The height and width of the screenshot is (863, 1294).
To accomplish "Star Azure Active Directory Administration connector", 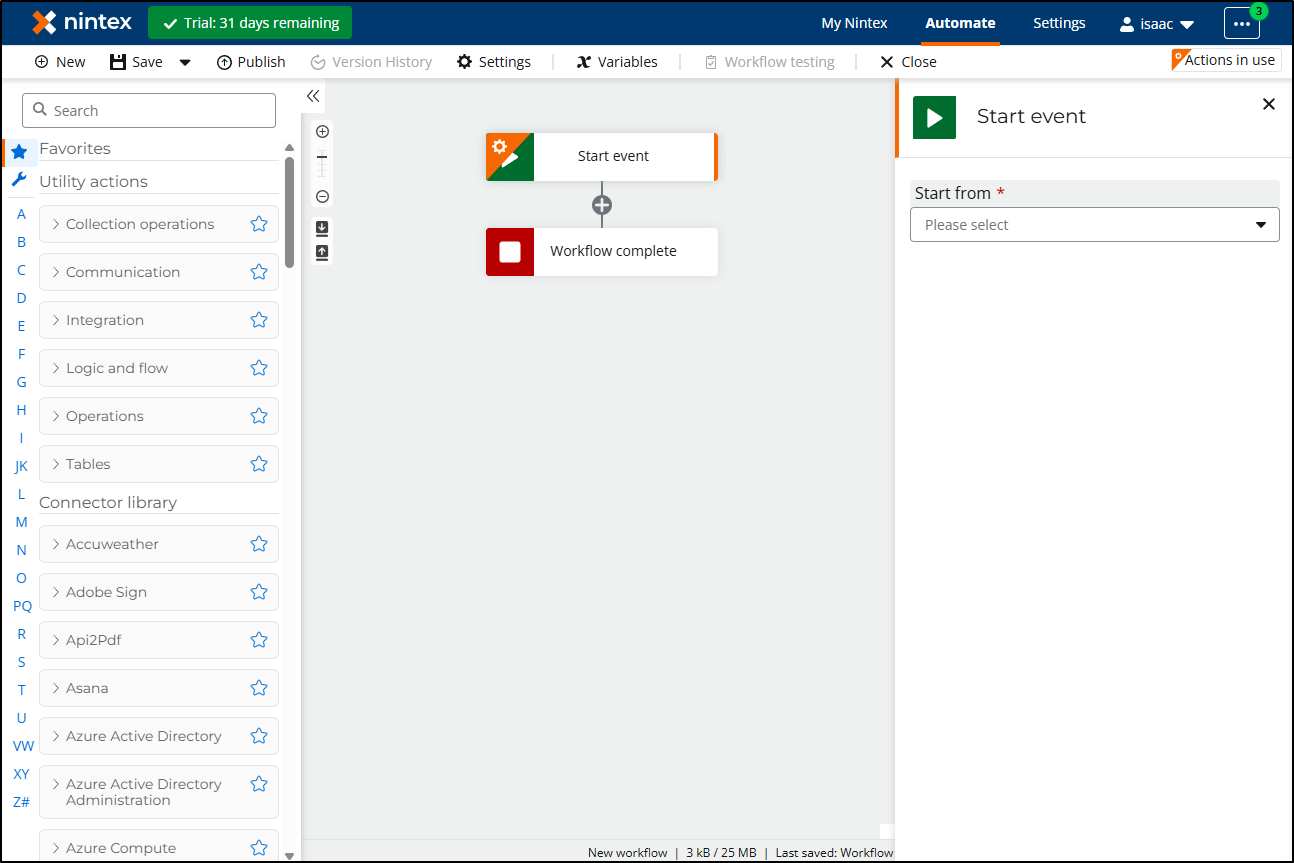I will click(x=259, y=784).
